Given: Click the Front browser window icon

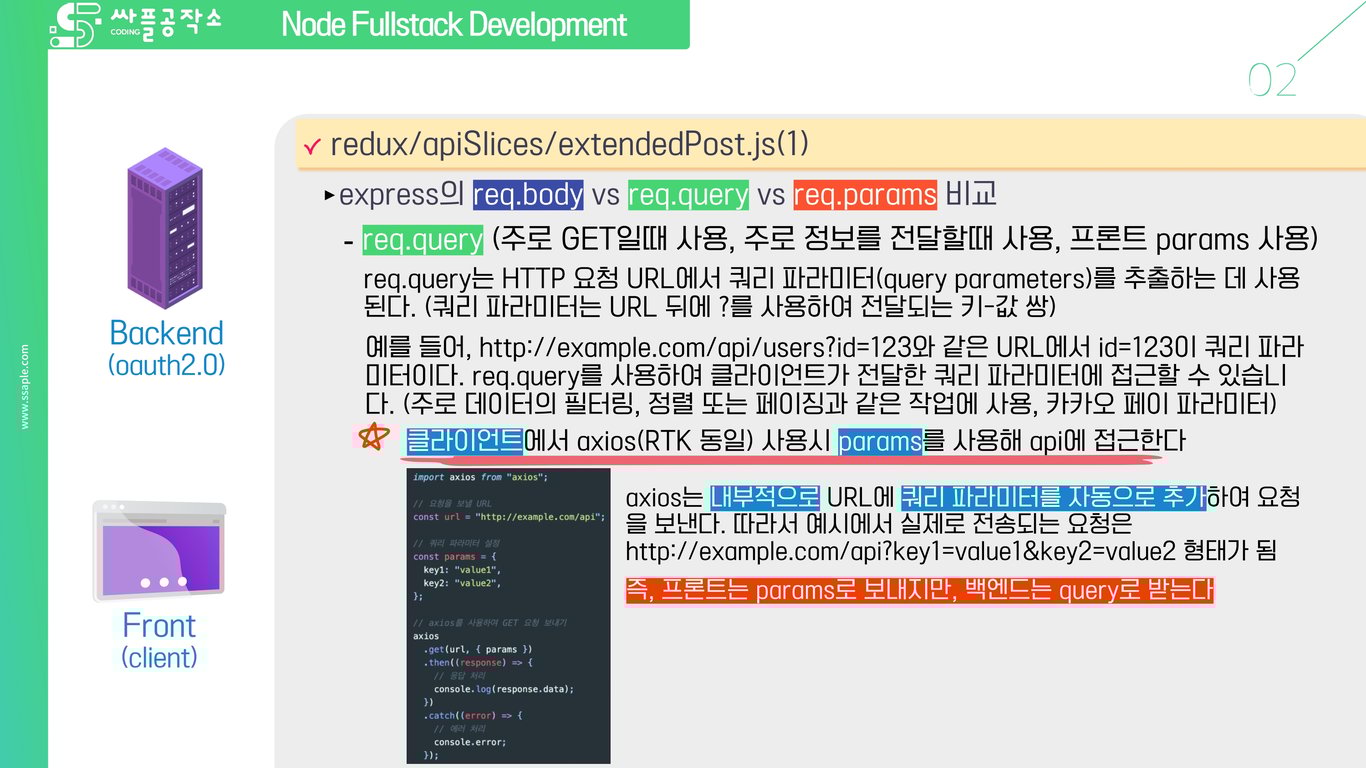Looking at the screenshot, I should pos(159,551).
